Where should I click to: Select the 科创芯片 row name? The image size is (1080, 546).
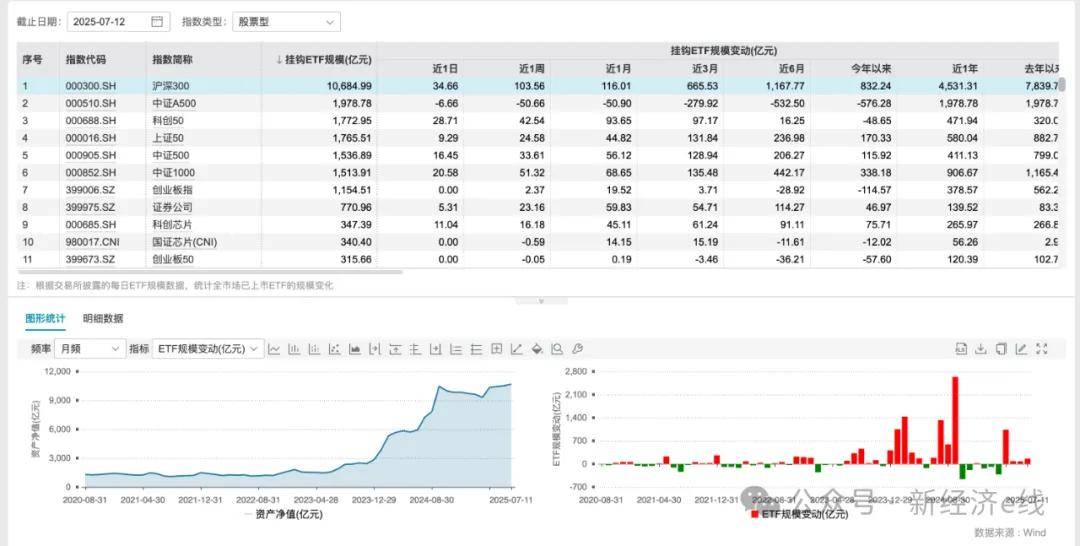(172, 224)
